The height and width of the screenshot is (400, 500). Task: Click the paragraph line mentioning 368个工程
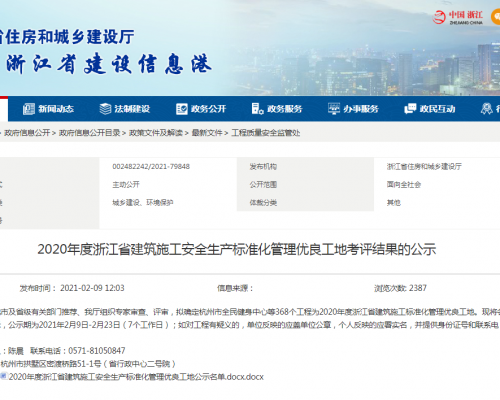click(x=250, y=312)
